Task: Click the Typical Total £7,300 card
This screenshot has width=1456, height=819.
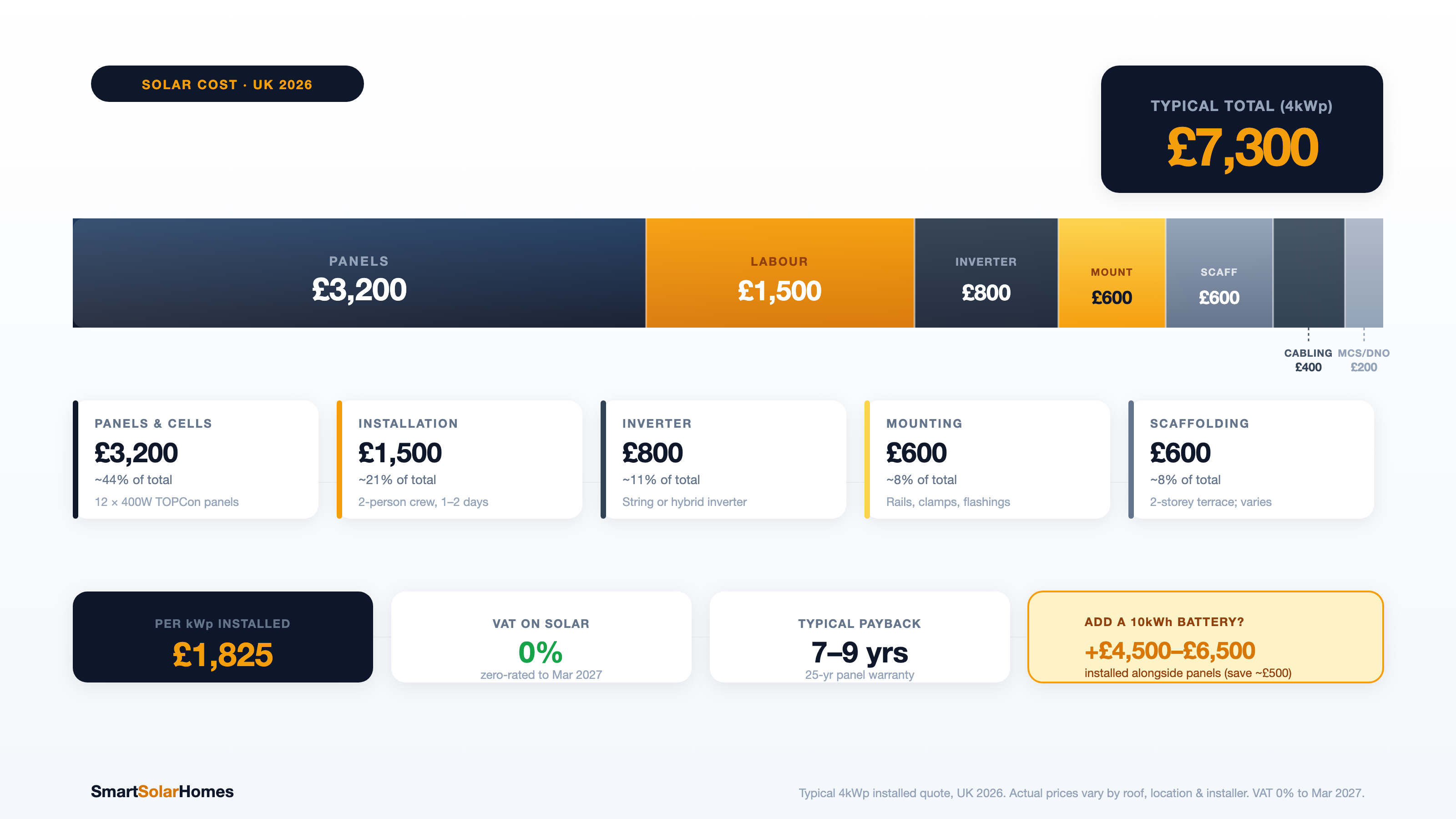Action: [x=1242, y=129]
